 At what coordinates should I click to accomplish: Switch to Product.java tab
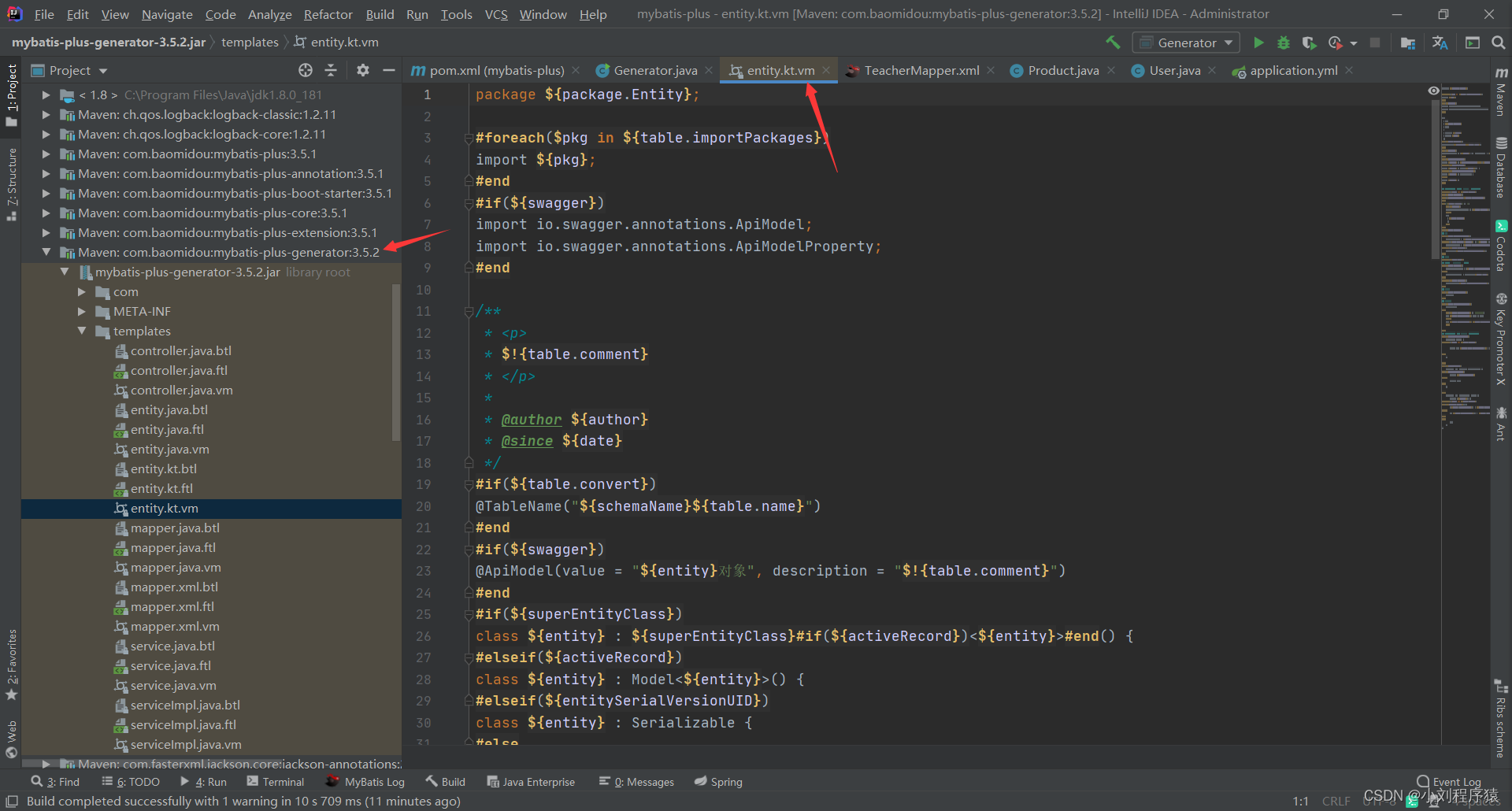(x=1063, y=70)
